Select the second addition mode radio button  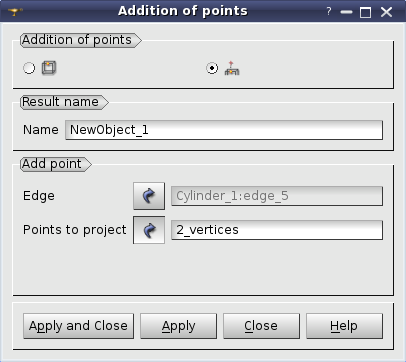click(212, 68)
